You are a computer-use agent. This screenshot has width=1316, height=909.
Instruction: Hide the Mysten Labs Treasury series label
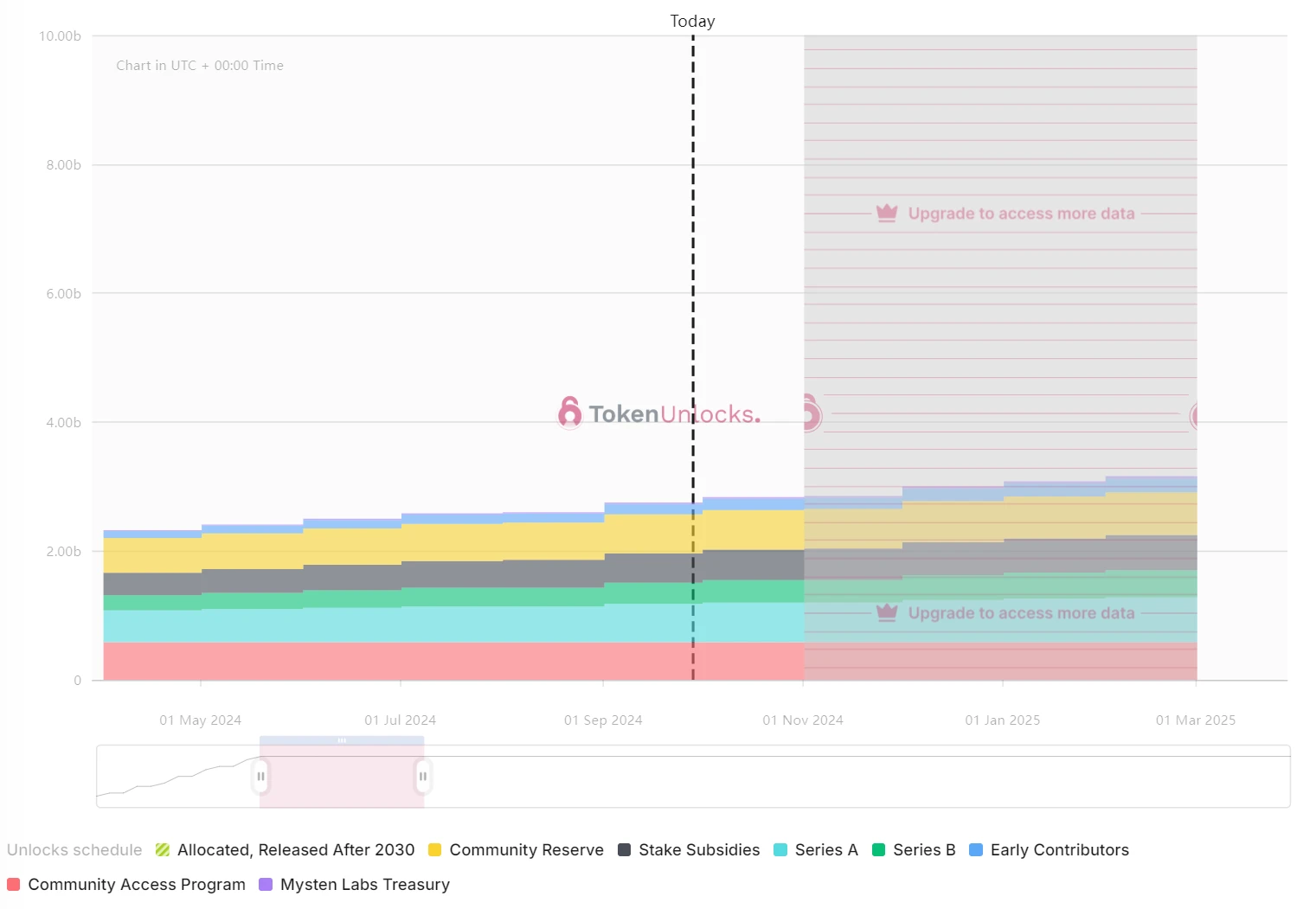pos(365,885)
